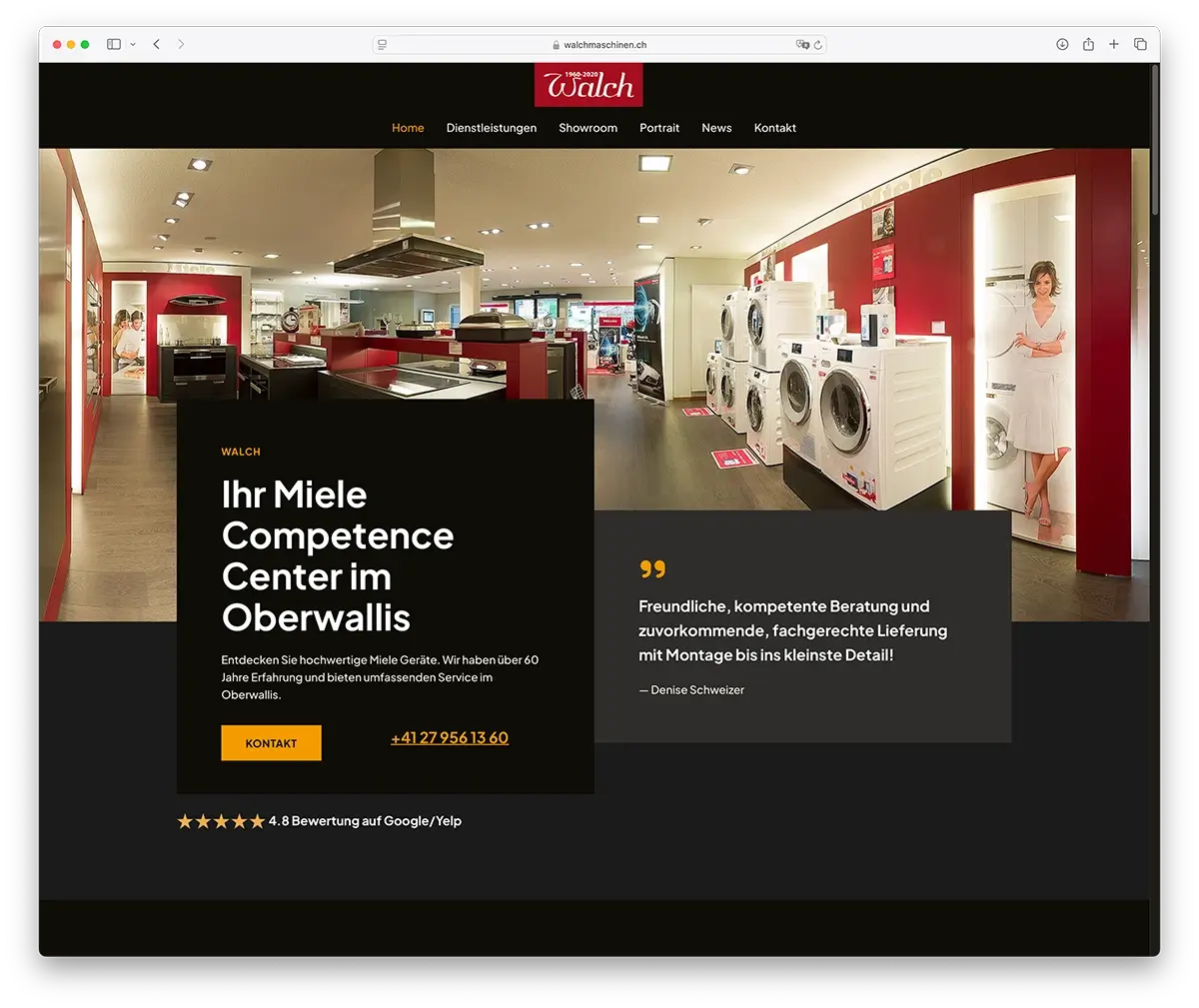The width and height of the screenshot is (1199, 1008).
Task: Open the Share menu
Action: pyautogui.click(x=1088, y=44)
